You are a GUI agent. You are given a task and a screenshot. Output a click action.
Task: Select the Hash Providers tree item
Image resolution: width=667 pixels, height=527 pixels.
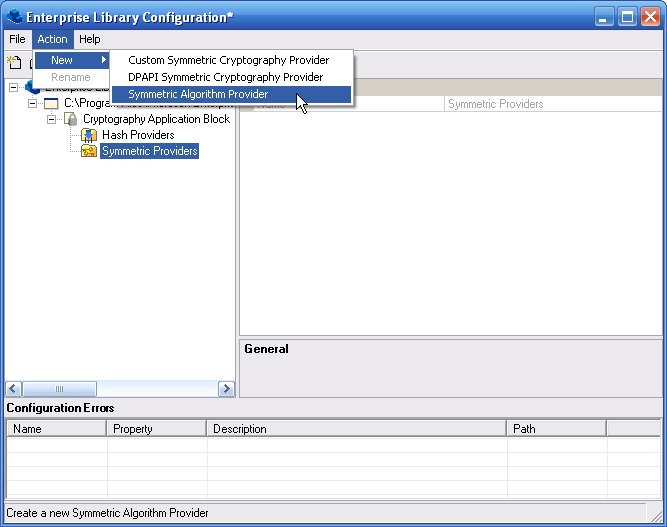[138, 135]
